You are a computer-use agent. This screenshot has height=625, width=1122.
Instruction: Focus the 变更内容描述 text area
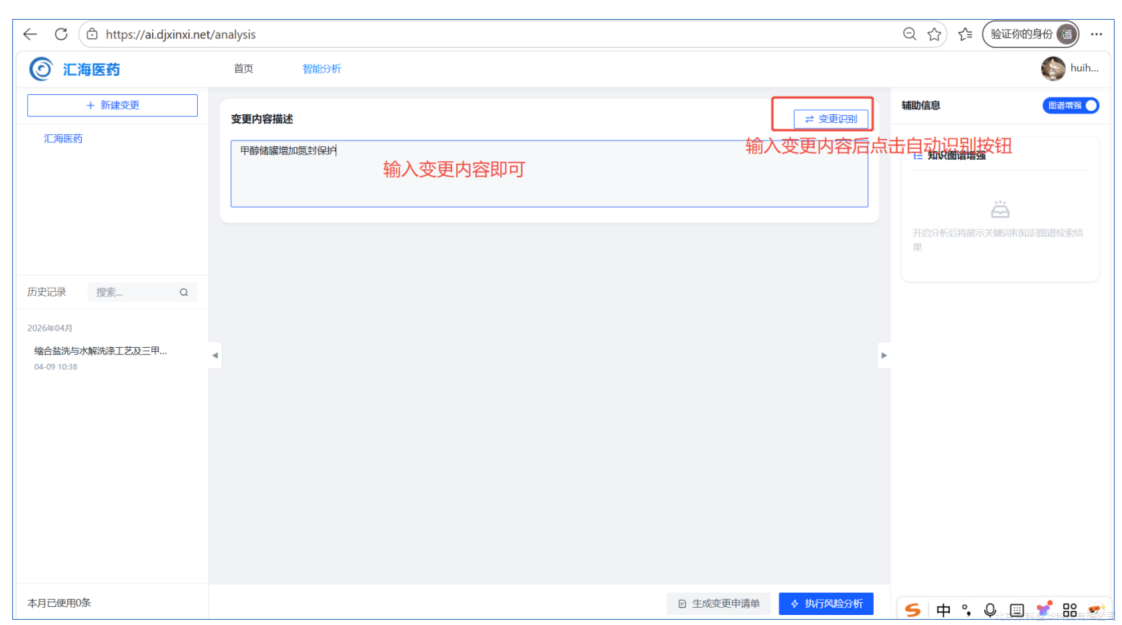pos(549,174)
